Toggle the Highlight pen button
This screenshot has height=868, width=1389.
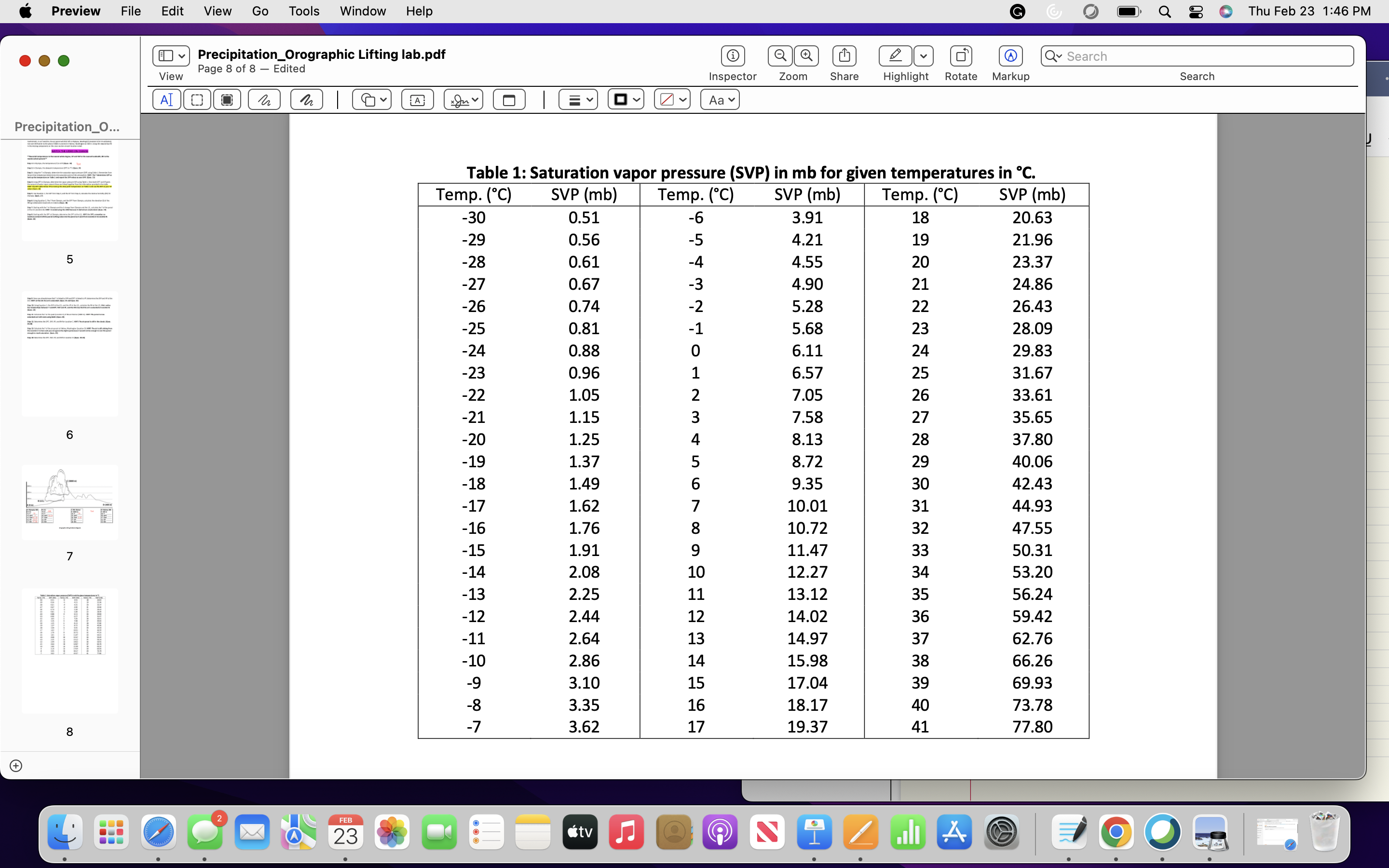click(895, 55)
